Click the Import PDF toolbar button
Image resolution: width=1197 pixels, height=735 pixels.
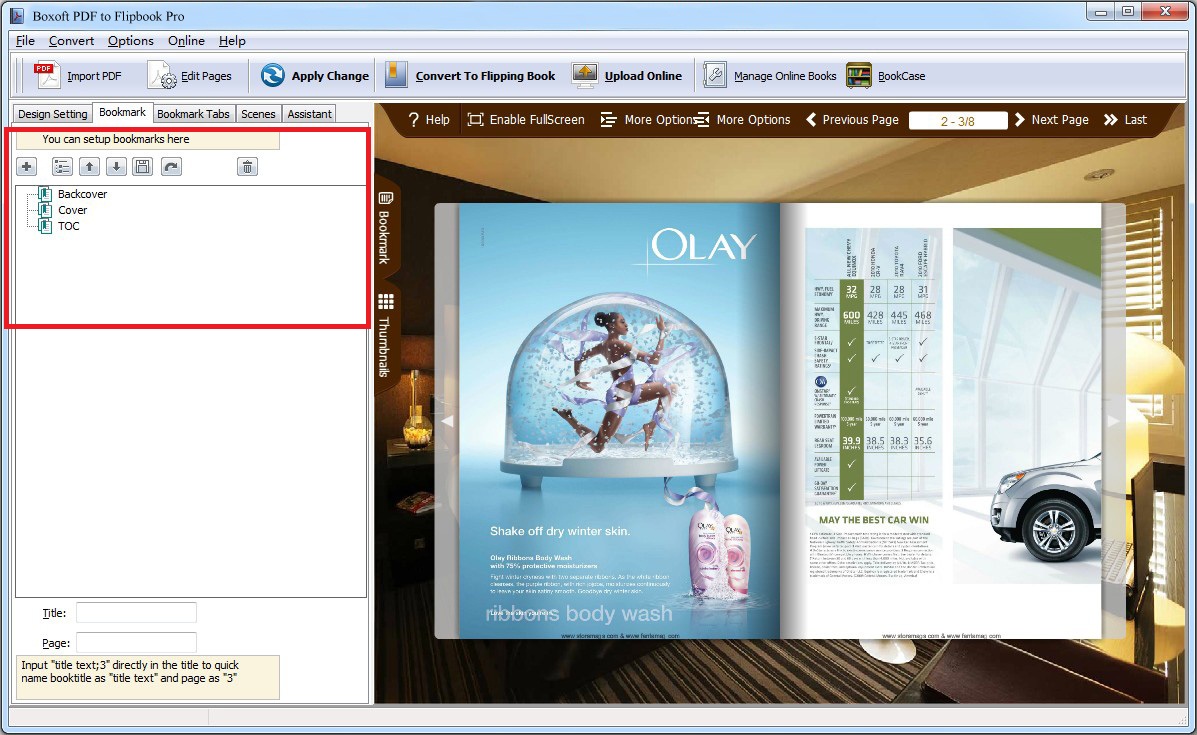point(77,76)
